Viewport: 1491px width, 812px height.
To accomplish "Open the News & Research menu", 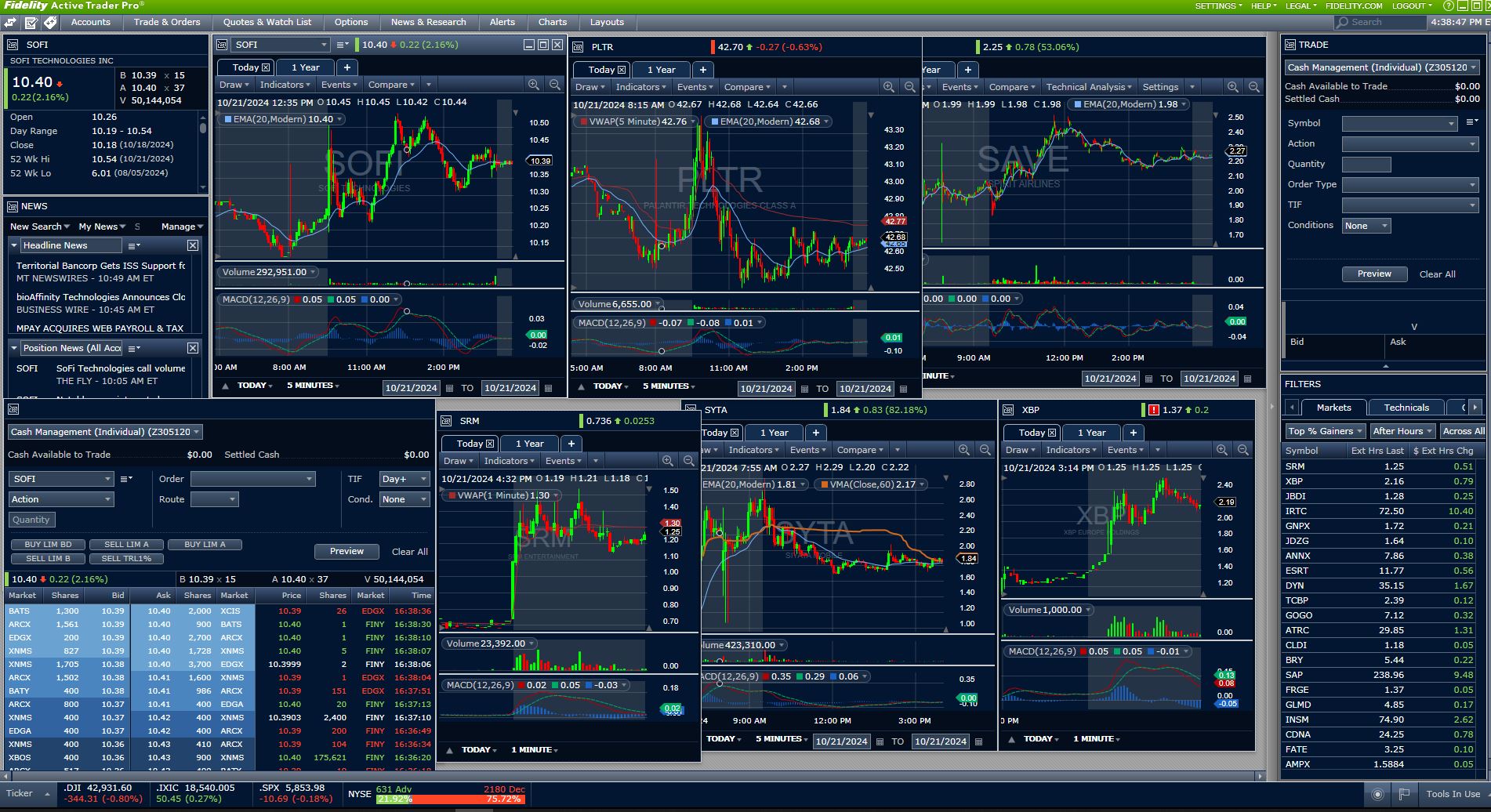I will coord(429,22).
